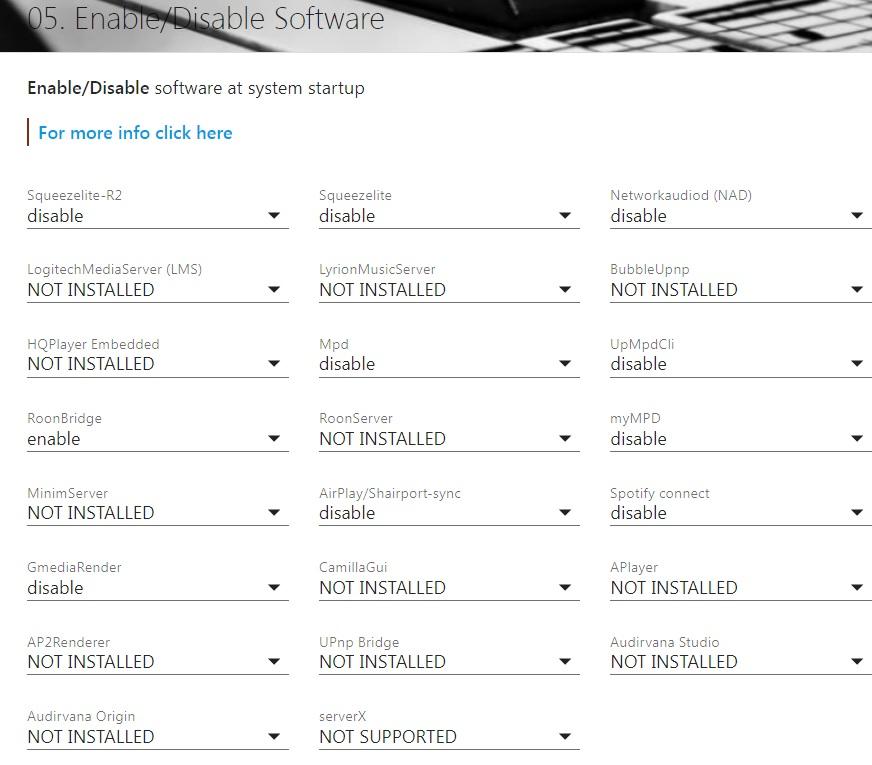
Task: Expand the UpMpdCli dropdown
Action: coord(741,364)
